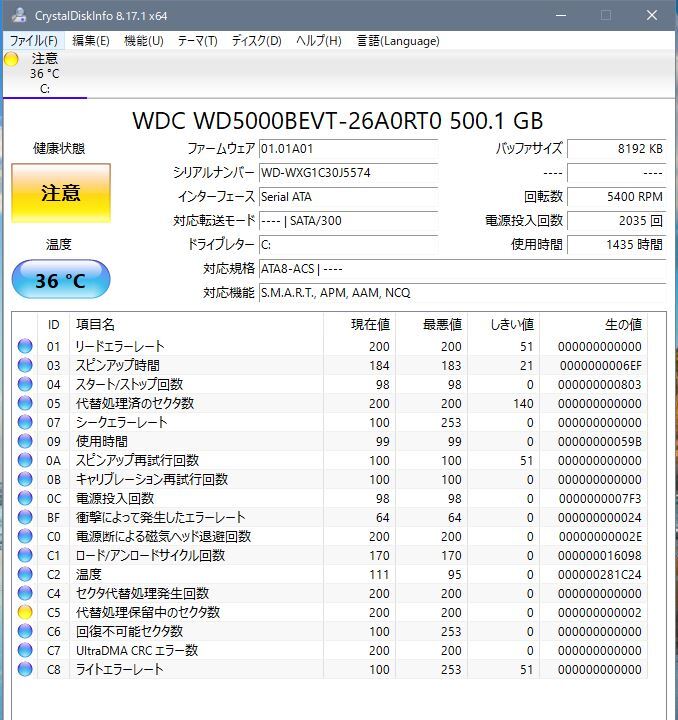
Task: Open the ファイル(F) menu
Action: tap(34, 41)
